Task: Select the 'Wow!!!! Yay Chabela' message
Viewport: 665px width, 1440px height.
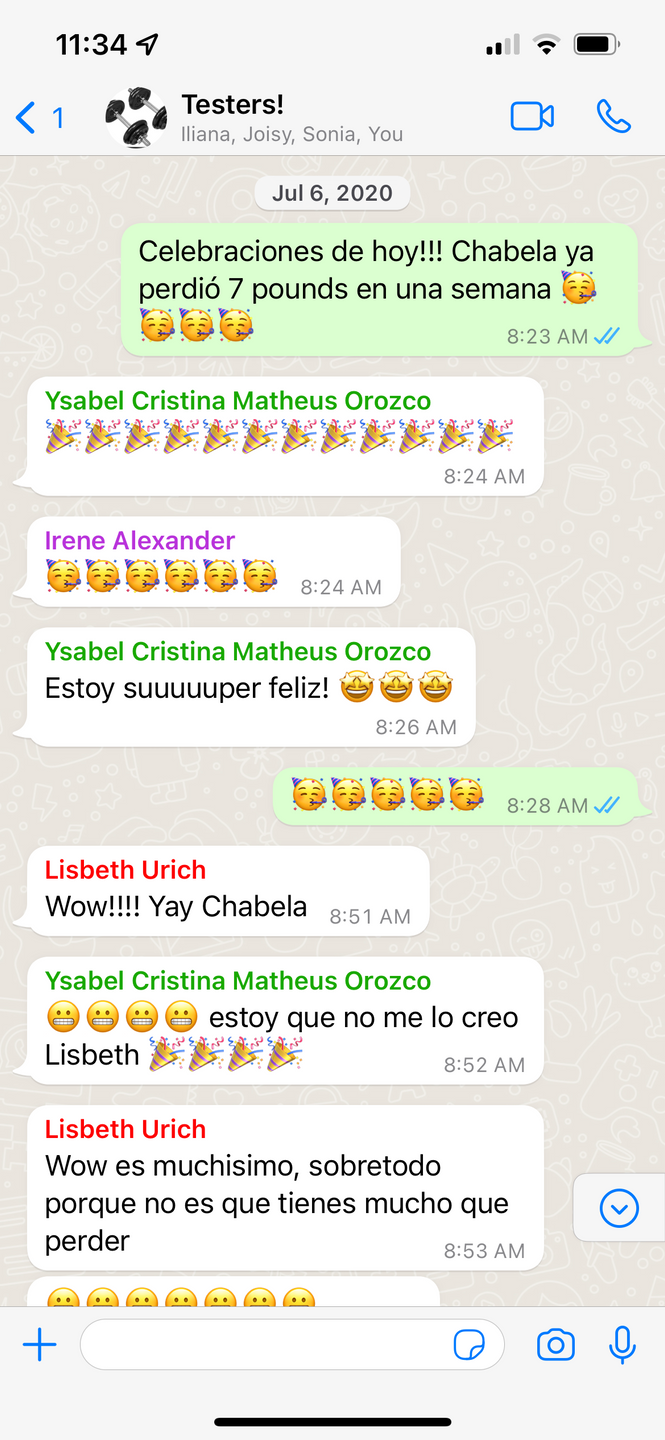Action: coord(228,891)
